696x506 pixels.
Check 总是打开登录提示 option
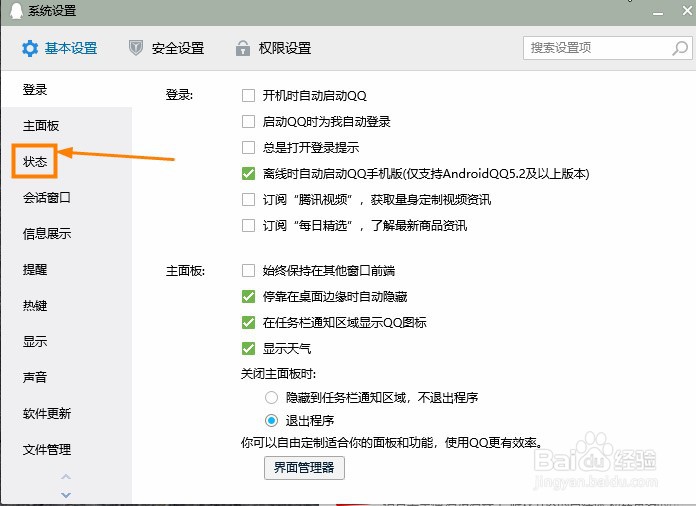tap(248, 147)
